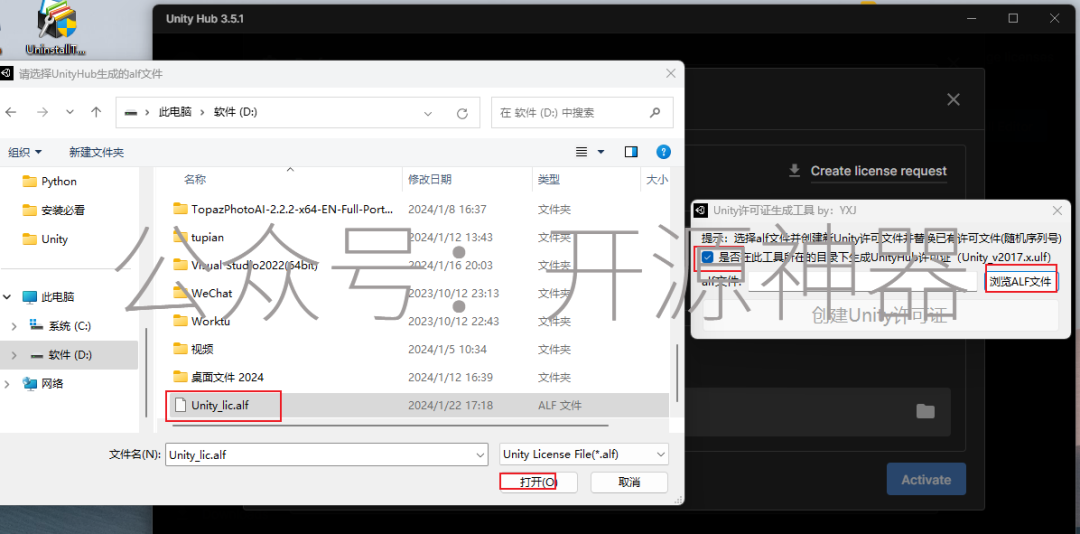Click the search magnifier icon

tap(655, 112)
